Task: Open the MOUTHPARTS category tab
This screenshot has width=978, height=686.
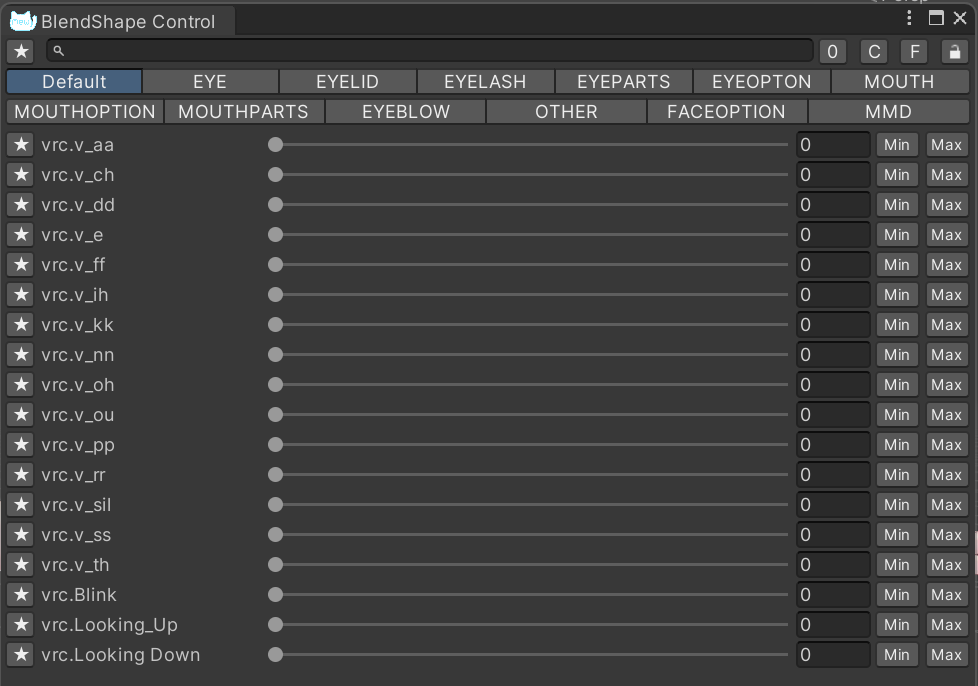Action: 243,112
